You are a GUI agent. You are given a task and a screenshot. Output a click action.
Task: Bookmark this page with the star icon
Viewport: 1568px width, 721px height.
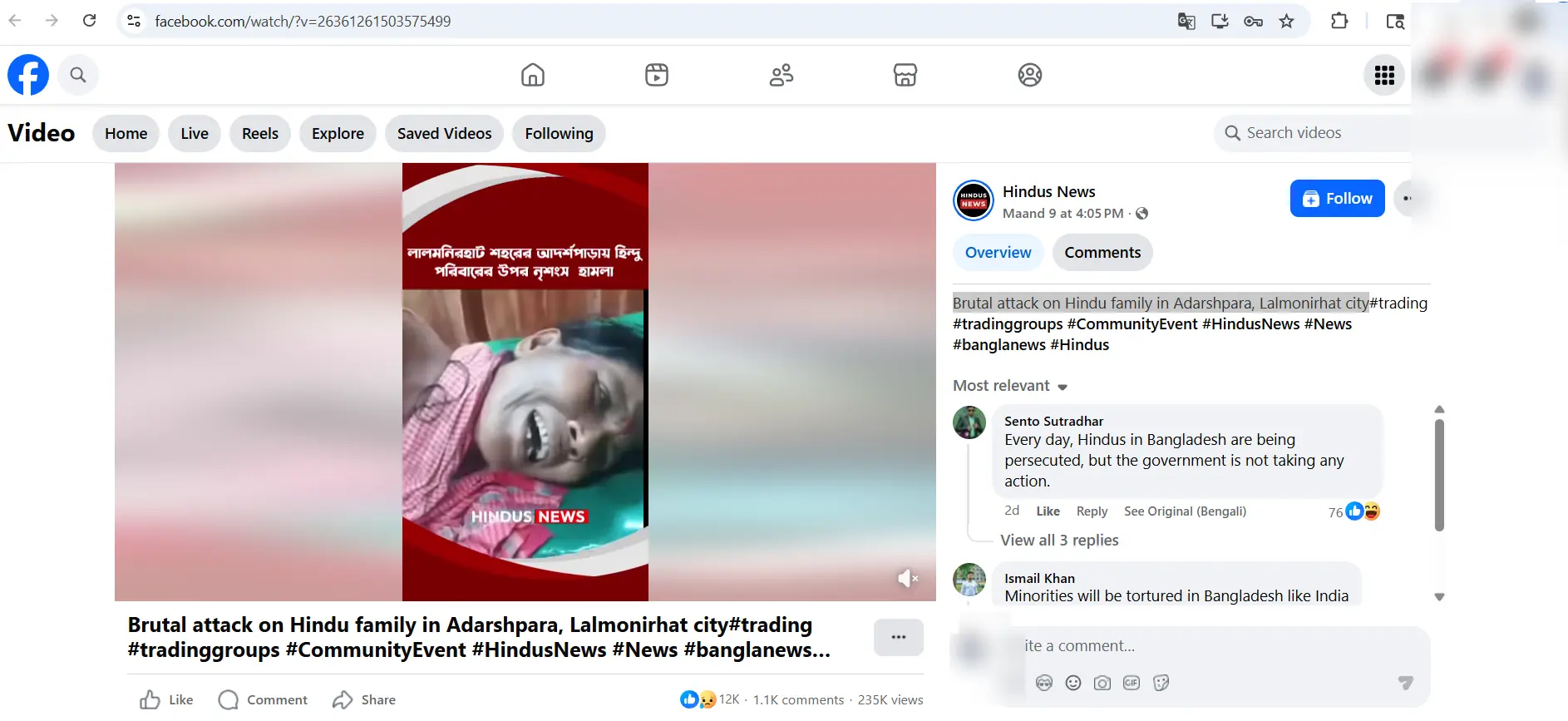coord(1286,22)
